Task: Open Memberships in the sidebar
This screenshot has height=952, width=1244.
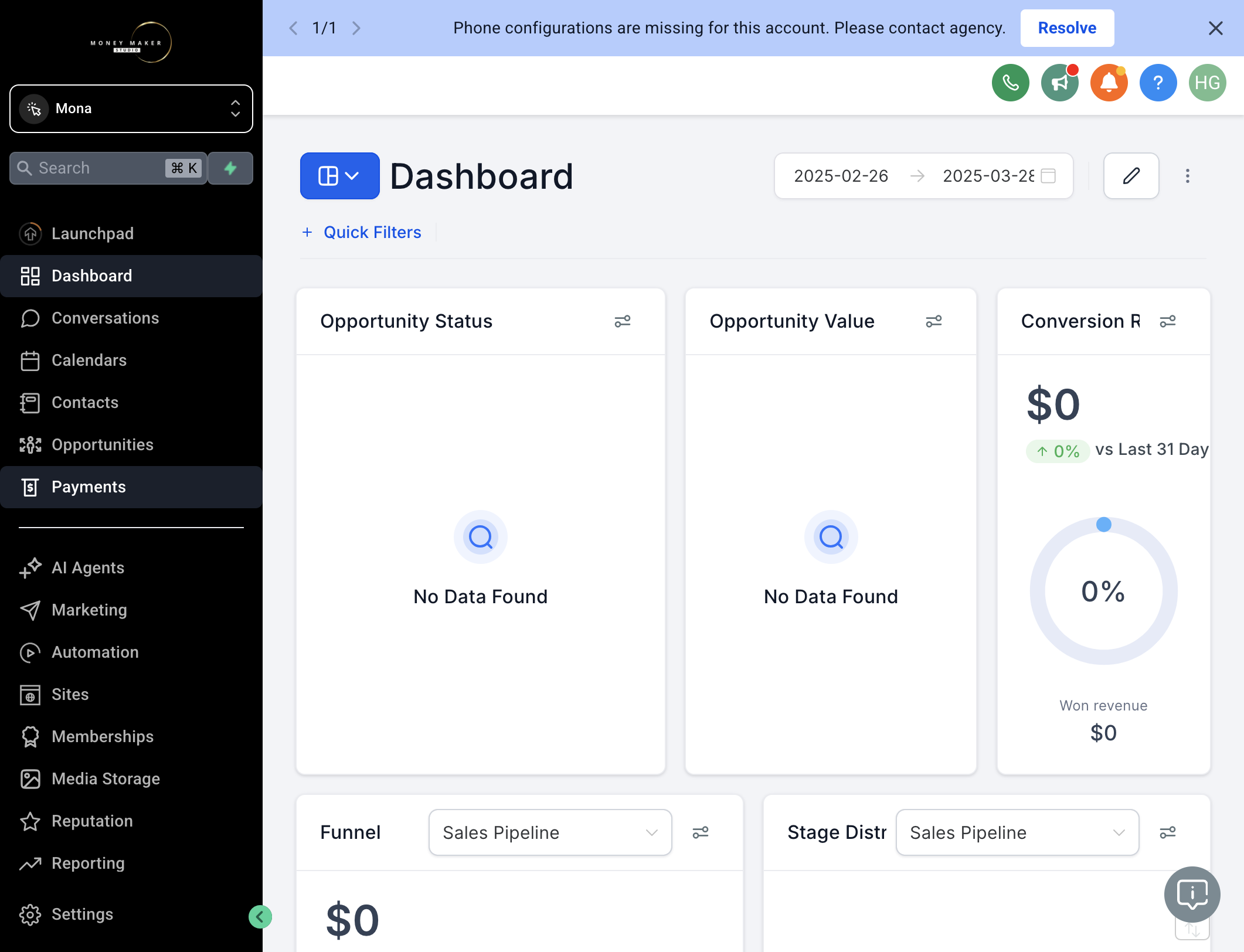Action: point(131,736)
